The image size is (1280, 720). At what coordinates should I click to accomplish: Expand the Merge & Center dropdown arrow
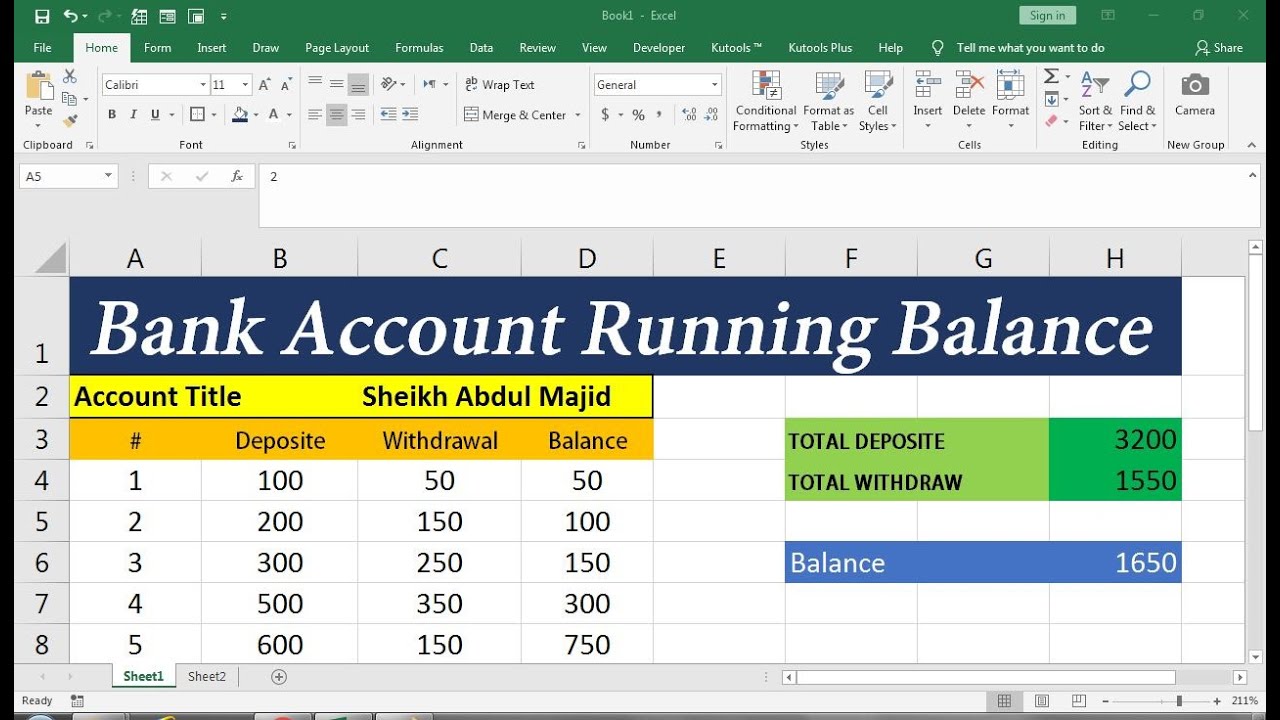tap(578, 115)
